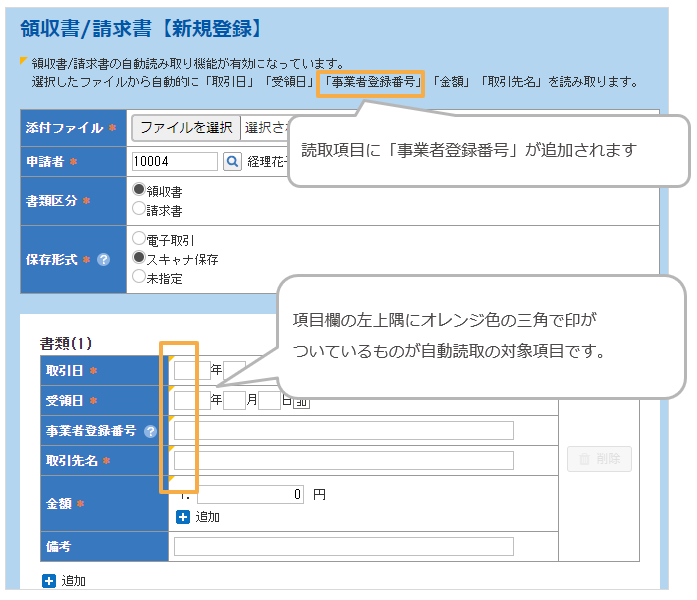Choose スキャナ保存 save format
The width and height of the screenshot is (697, 600).
tap(139, 257)
